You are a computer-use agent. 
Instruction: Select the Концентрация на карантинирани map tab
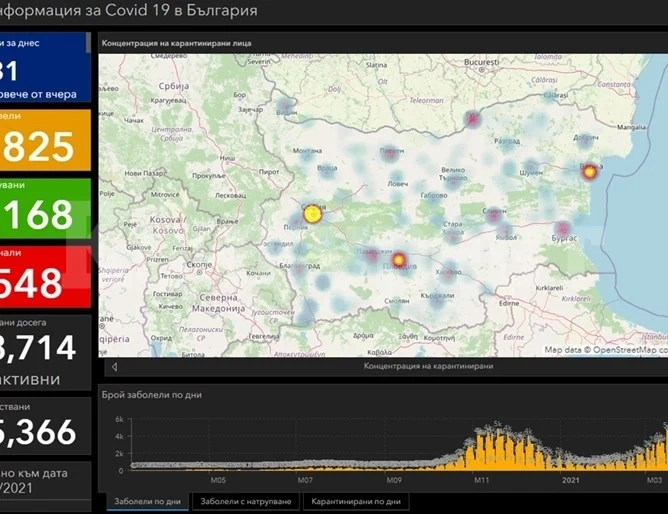(x=428, y=366)
